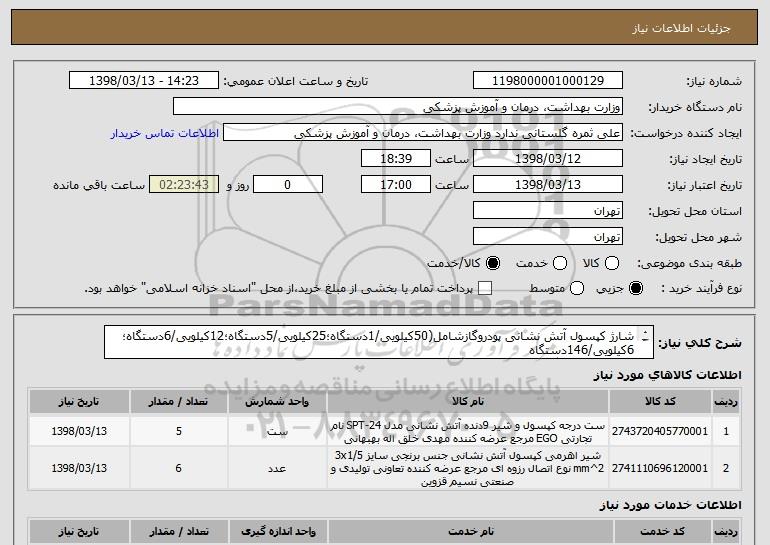Screen dimensions: 770x545
Task: Click the SPT-24 capsule gauge set item name
Action: [x=468, y=432]
